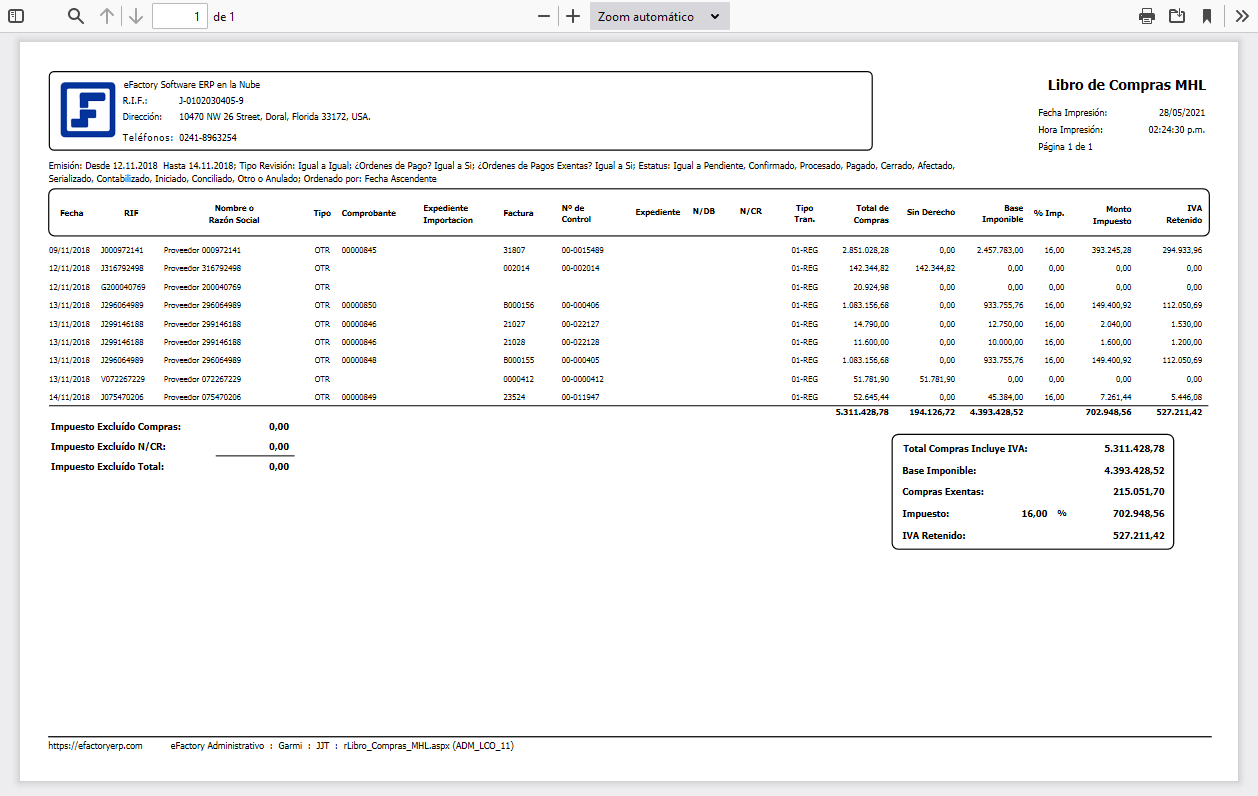Click the Total Compras Incluye IVA label
Image resolution: width=1258 pixels, height=796 pixels.
(x=964, y=449)
